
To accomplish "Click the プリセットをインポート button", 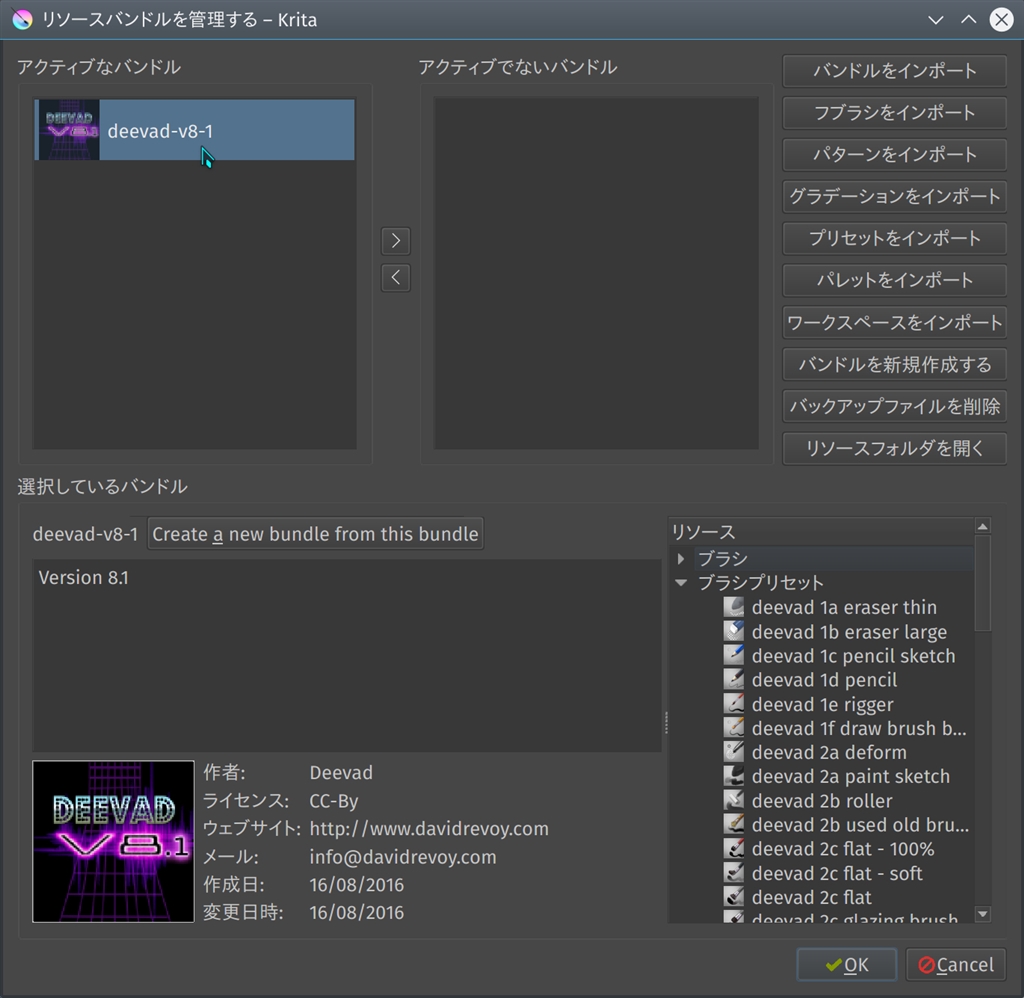I will click(x=895, y=238).
